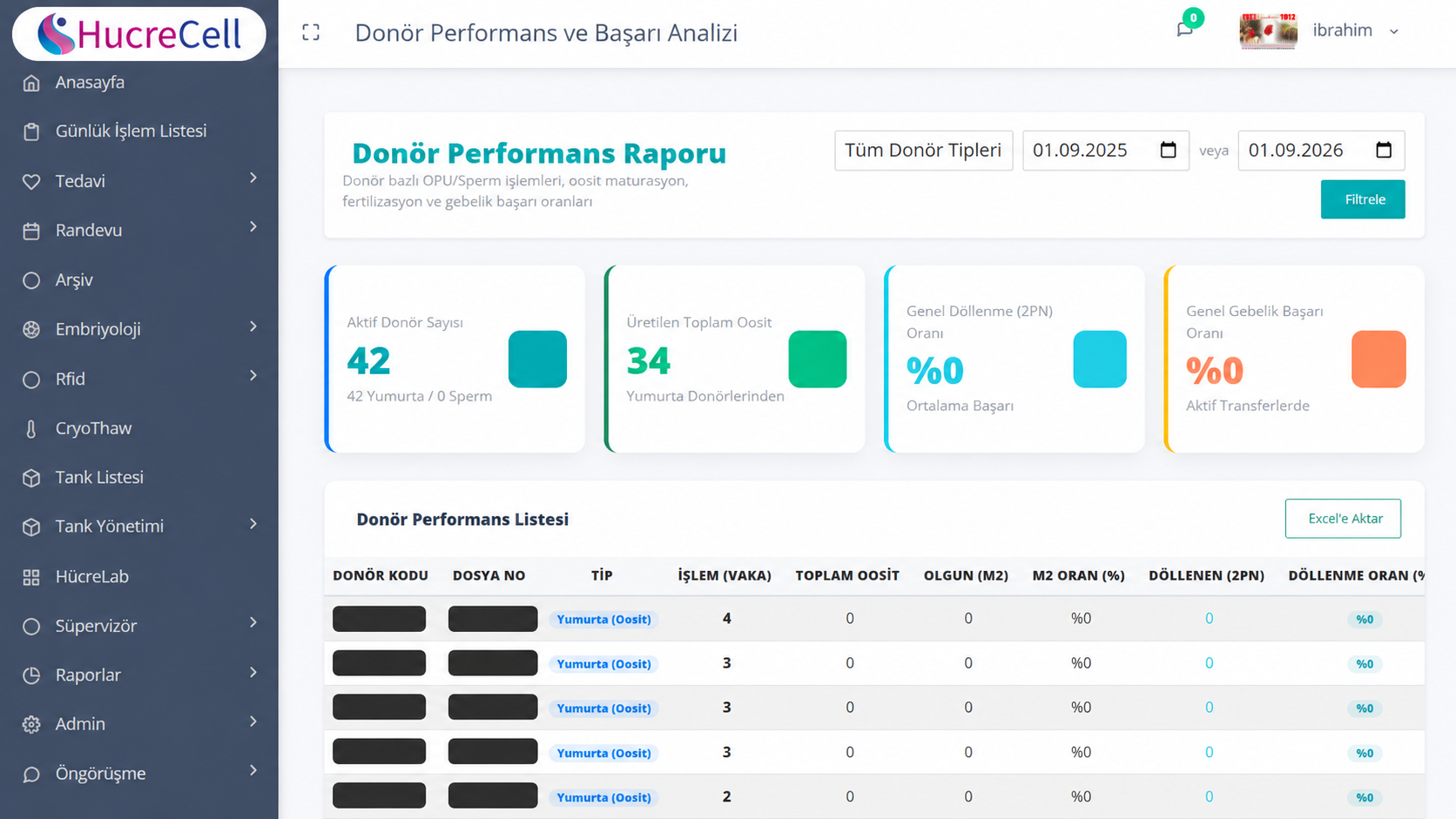This screenshot has width=1456, height=819.
Task: Click the 42 Yumurta / 0 Sperm text
Action: tap(420, 396)
